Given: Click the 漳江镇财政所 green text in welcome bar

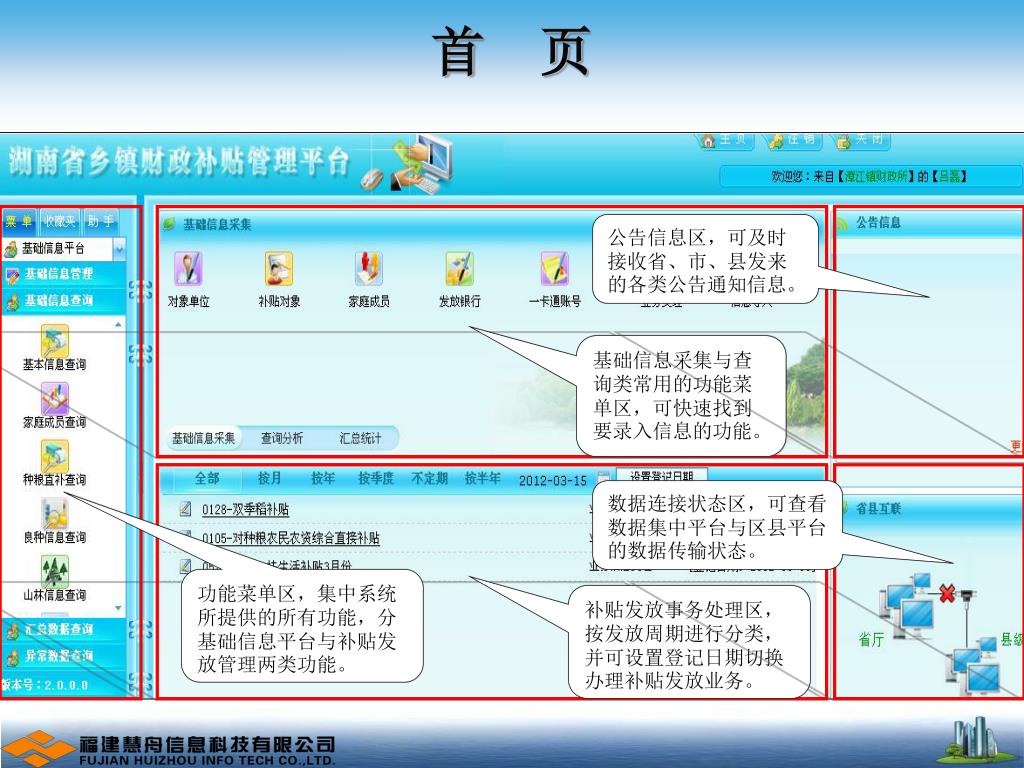Looking at the screenshot, I should point(876,176).
